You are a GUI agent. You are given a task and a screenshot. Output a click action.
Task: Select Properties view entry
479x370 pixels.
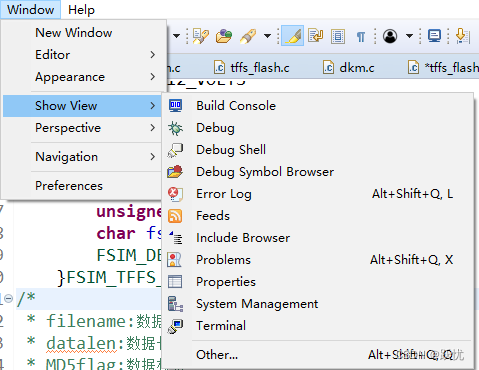317,282
